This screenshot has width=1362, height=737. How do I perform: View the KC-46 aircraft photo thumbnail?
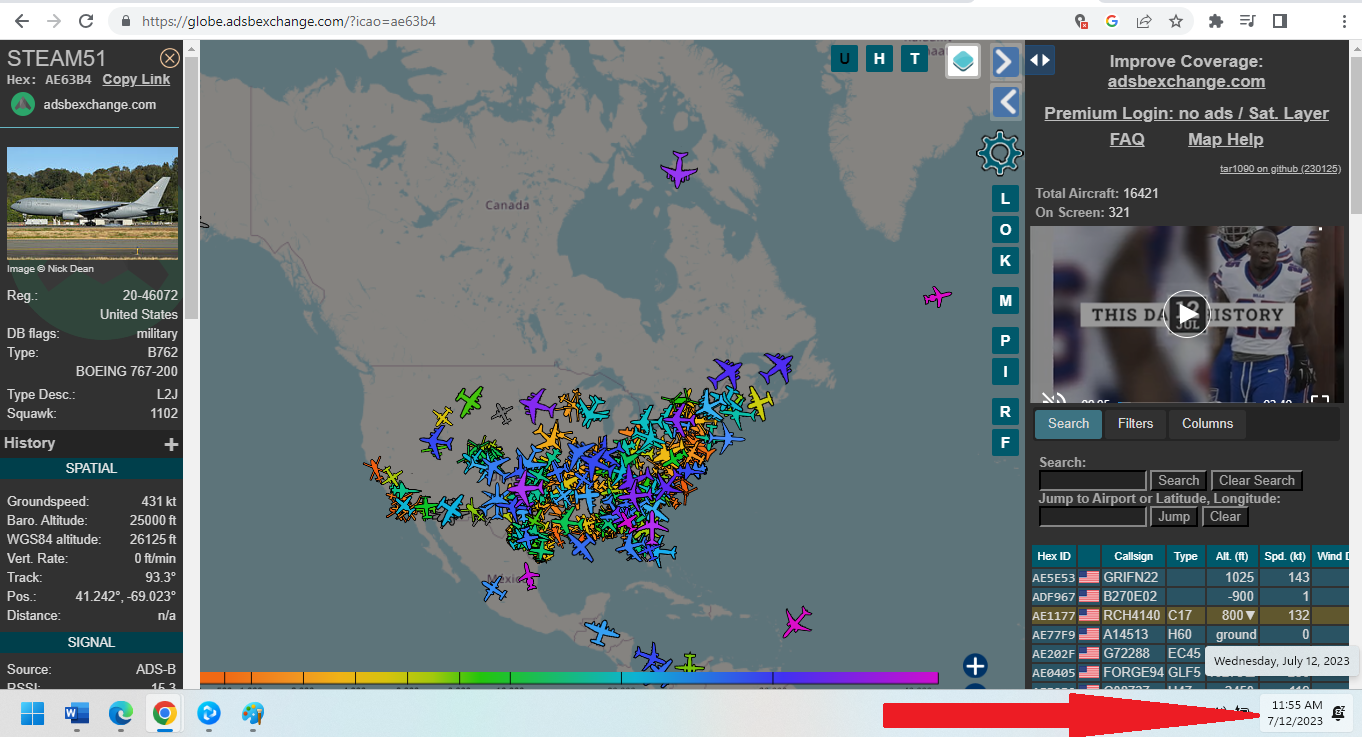pyautogui.click(x=92, y=203)
